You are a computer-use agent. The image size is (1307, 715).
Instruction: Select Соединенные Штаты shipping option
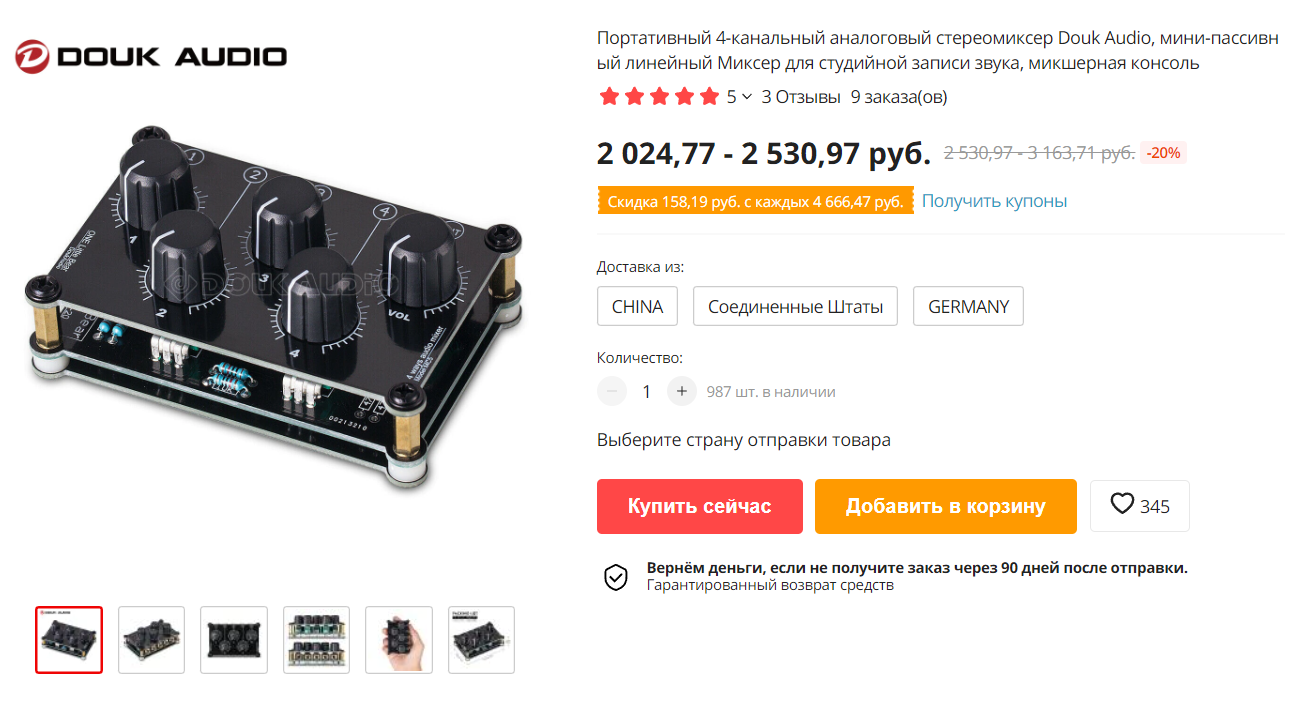click(795, 306)
